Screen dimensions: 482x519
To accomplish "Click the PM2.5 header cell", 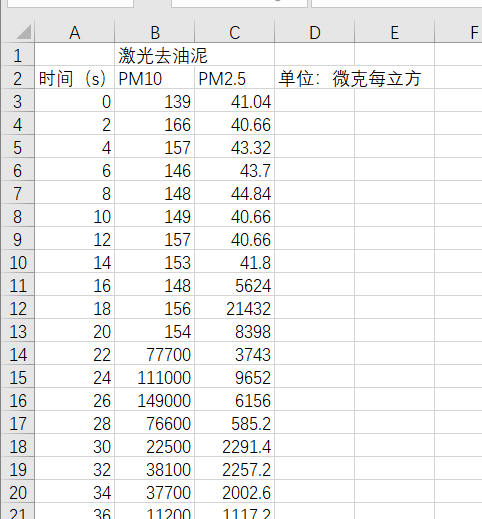I will pyautogui.click(x=235, y=78).
